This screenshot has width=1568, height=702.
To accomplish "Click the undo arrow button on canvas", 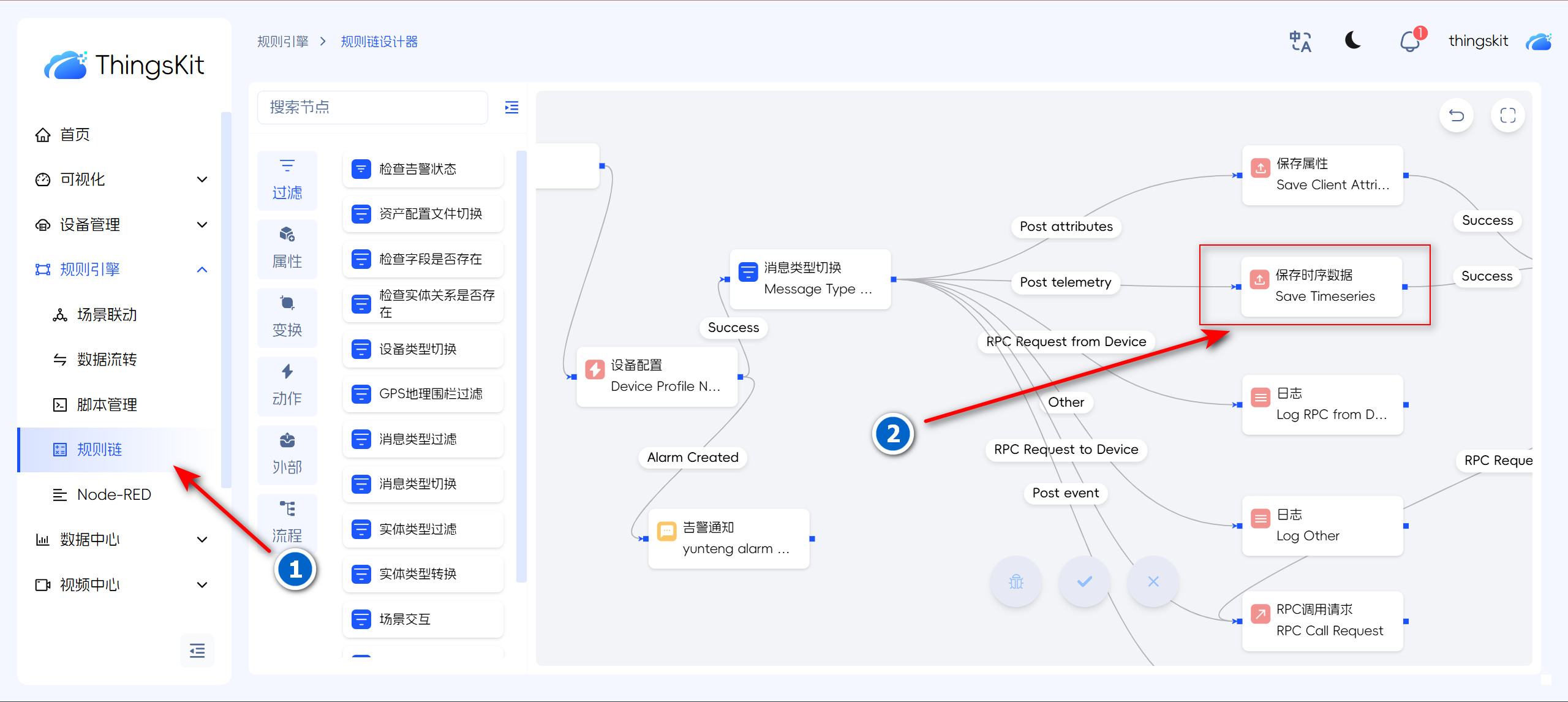I will [x=1457, y=115].
